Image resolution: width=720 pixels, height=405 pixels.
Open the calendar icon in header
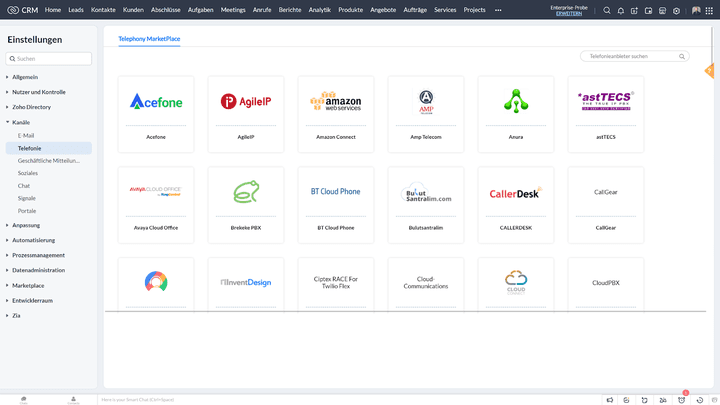point(649,10)
